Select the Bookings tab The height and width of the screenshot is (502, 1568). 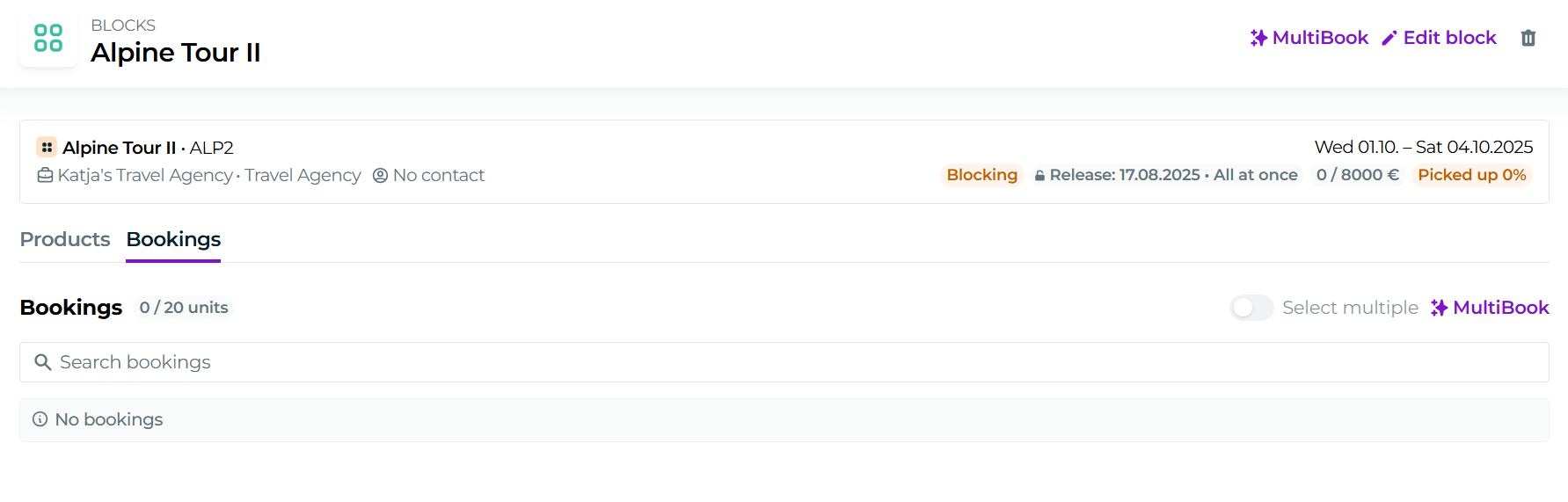point(173,239)
